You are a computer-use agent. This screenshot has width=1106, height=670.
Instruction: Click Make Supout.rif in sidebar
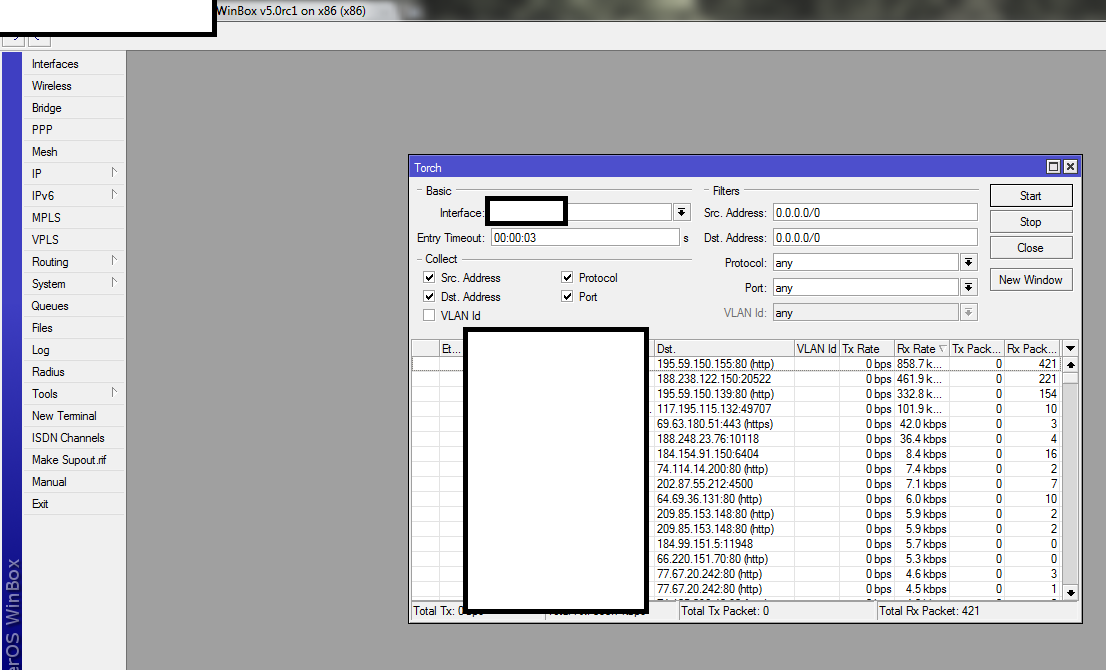pyautogui.click(x=74, y=460)
